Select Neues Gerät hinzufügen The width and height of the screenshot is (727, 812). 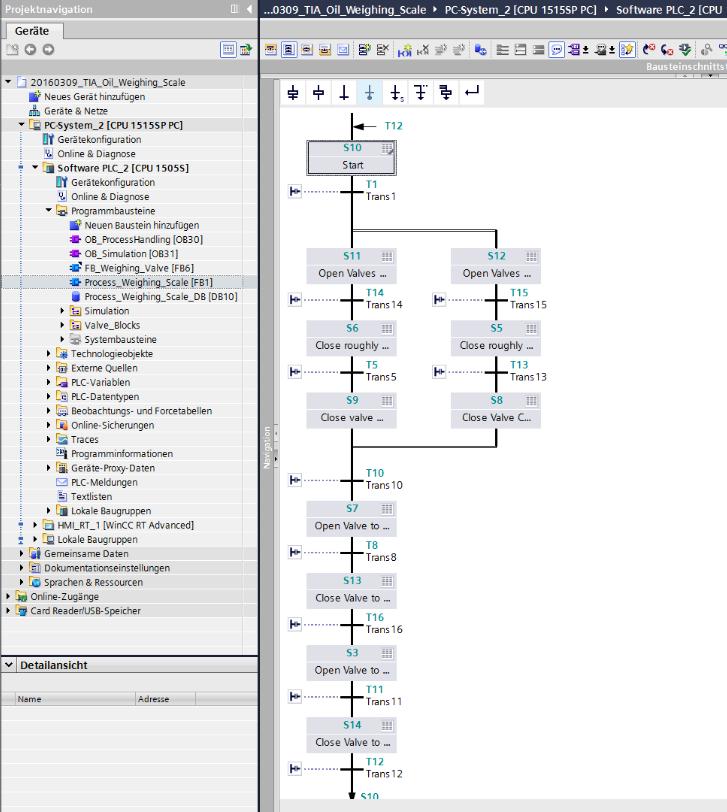pyautogui.click(x=94, y=96)
